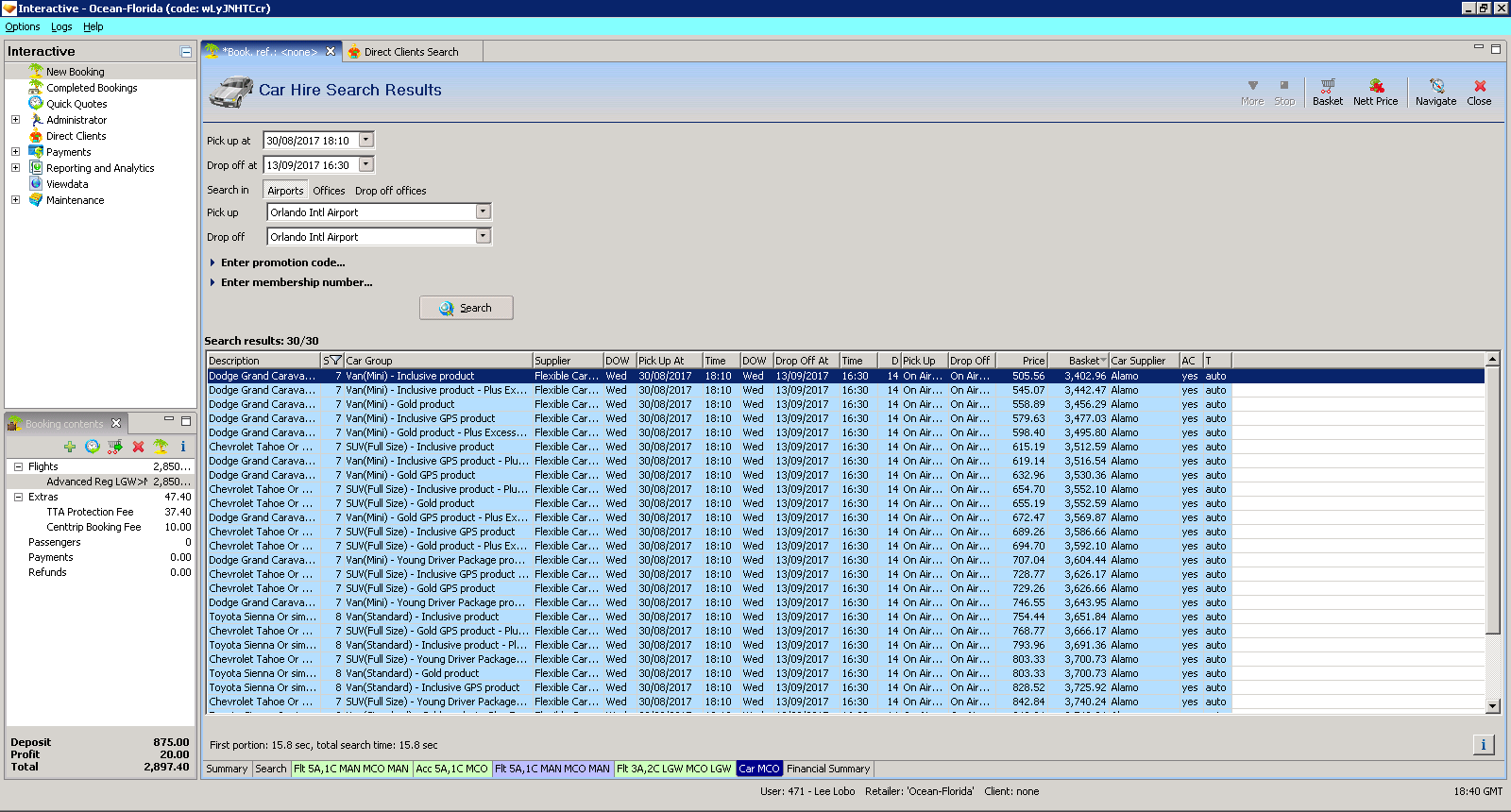Expand the Maintenance tree node
Screen dimensions: 1511x812
pyautogui.click(x=15, y=200)
